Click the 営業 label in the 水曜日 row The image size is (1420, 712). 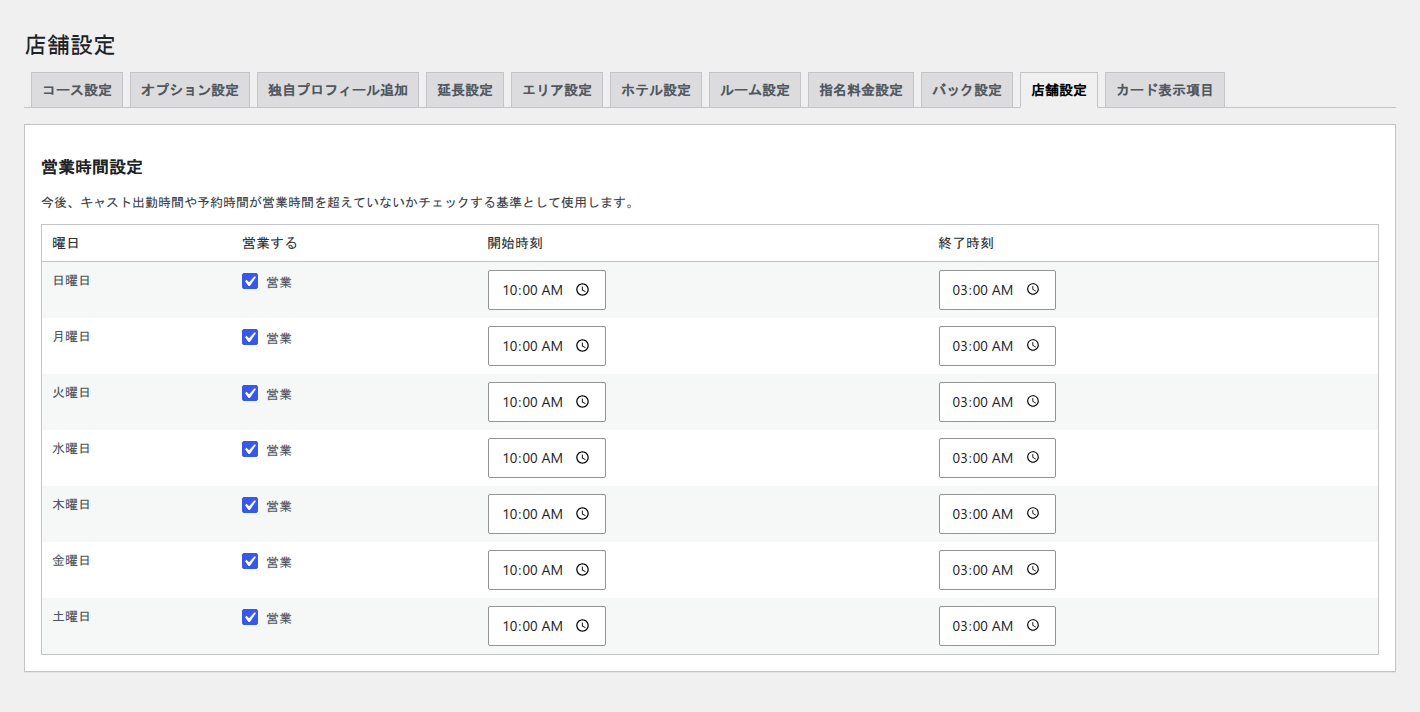(x=279, y=450)
